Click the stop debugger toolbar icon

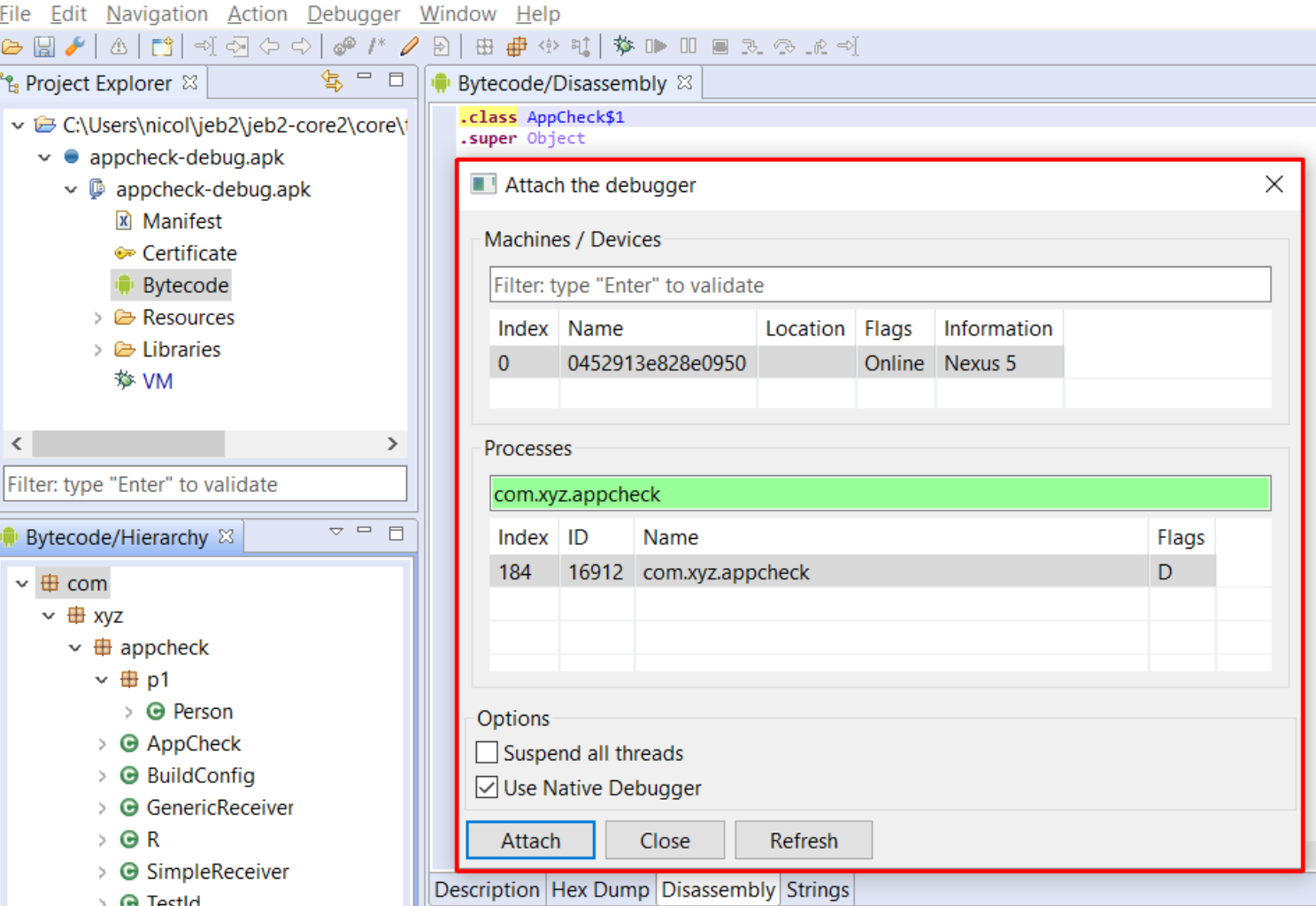[x=720, y=46]
